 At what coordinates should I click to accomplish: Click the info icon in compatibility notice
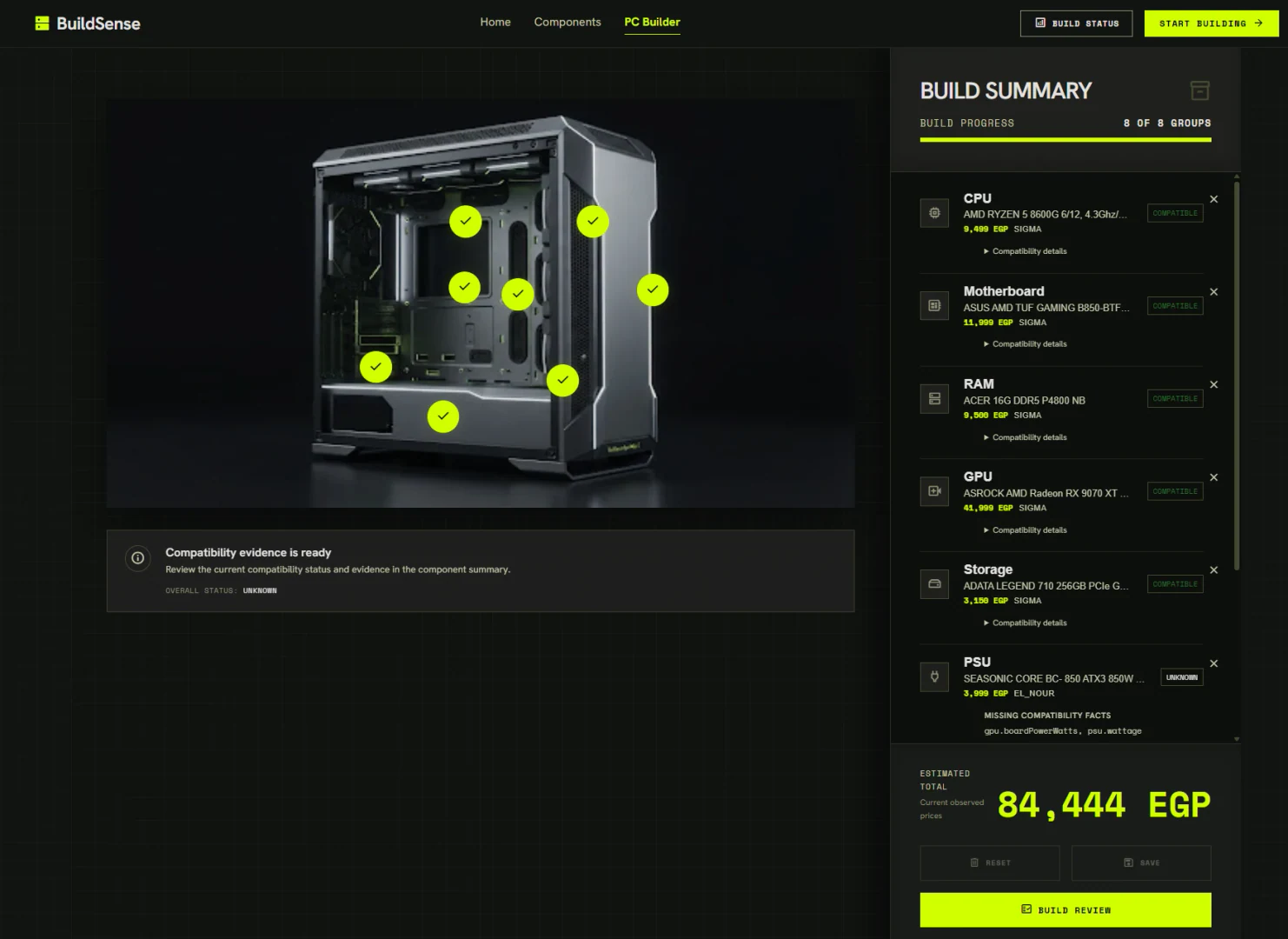[137, 558]
